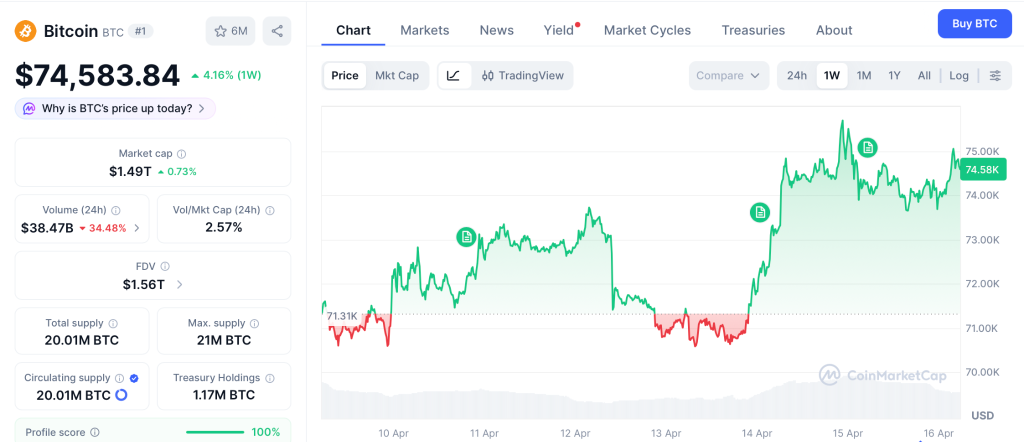Click news marker near 11 Apr
Screen dimensions: 1024x442
466,237
